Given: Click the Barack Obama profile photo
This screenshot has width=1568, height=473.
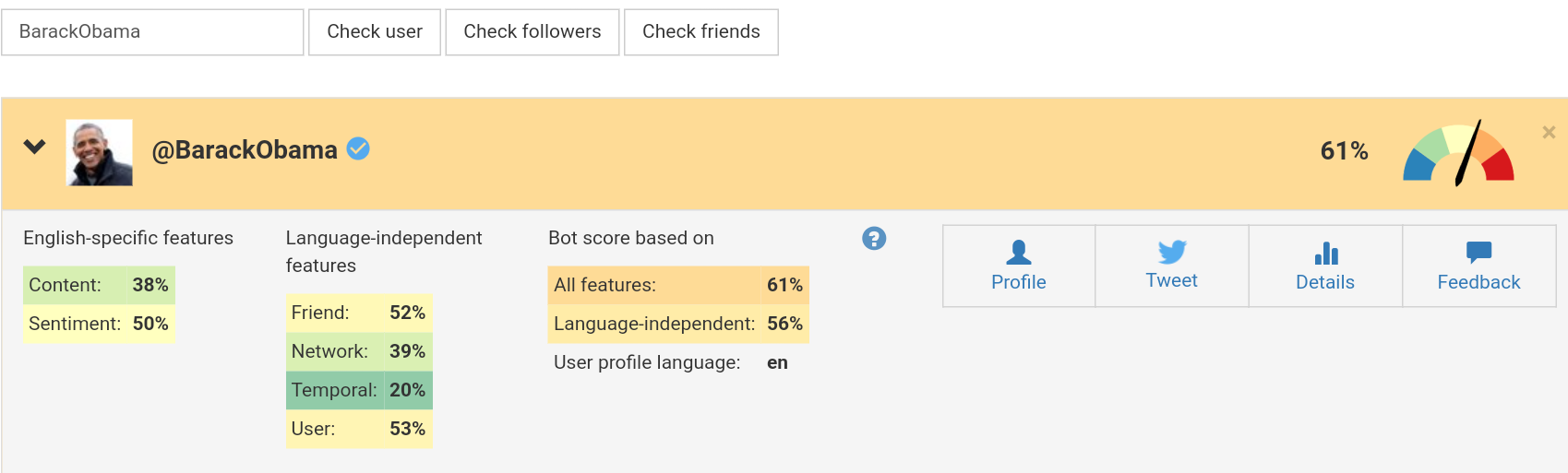Looking at the screenshot, I should click(x=100, y=153).
